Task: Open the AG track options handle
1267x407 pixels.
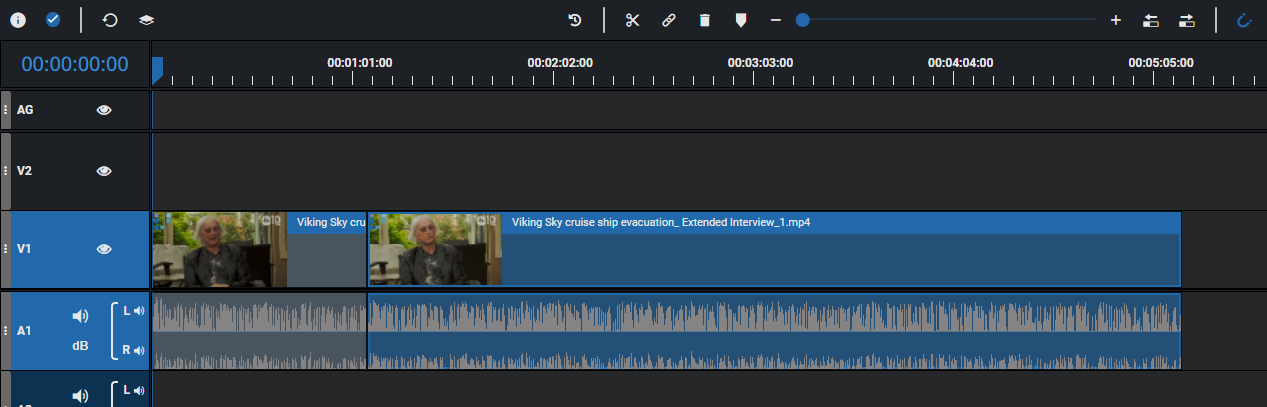Action: (x=6, y=110)
